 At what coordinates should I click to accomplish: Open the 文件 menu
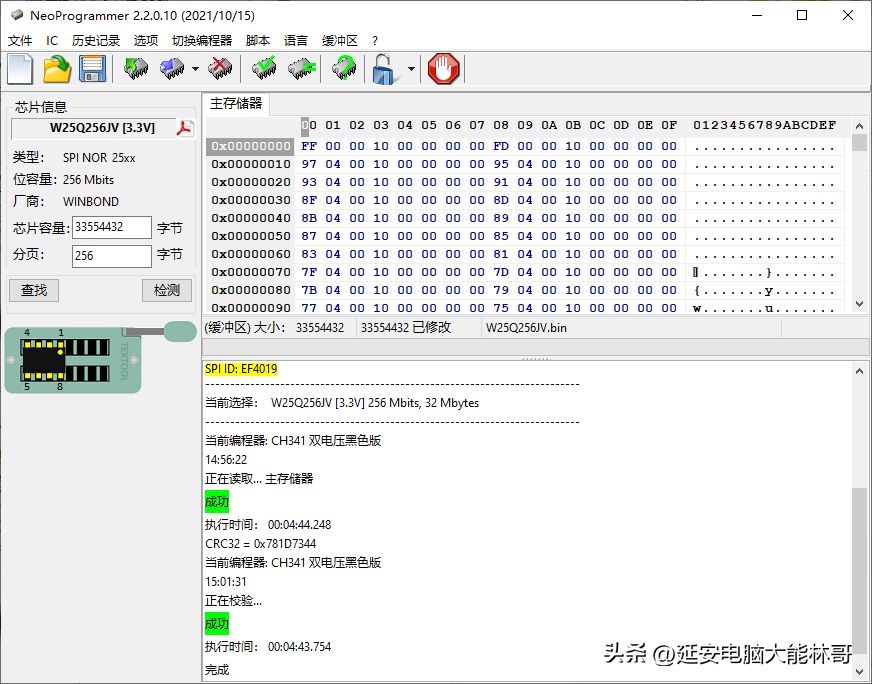20,41
